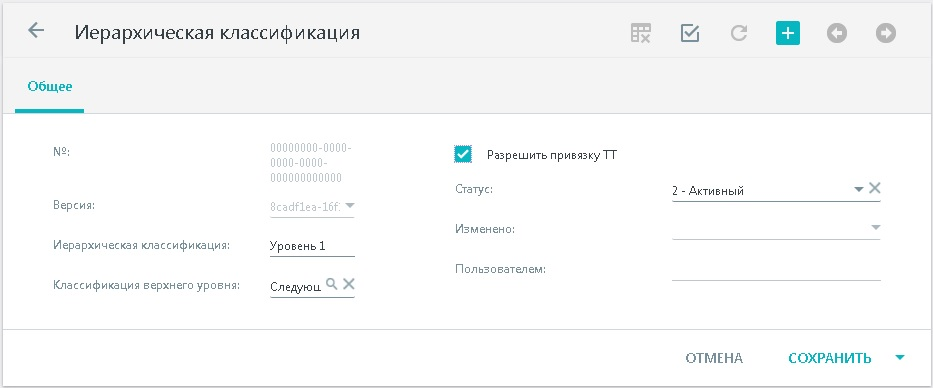
Task: Clear the Классификация верхнего уровня value
Action: tap(349, 284)
